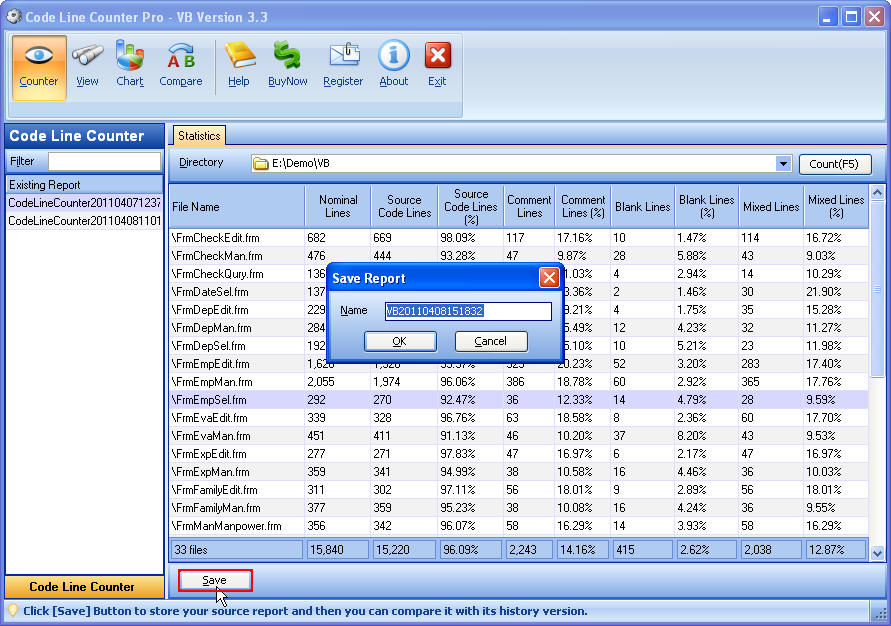Screen dimensions: 891x626
Task: Switch to the Statistics tab
Action: (x=199, y=136)
